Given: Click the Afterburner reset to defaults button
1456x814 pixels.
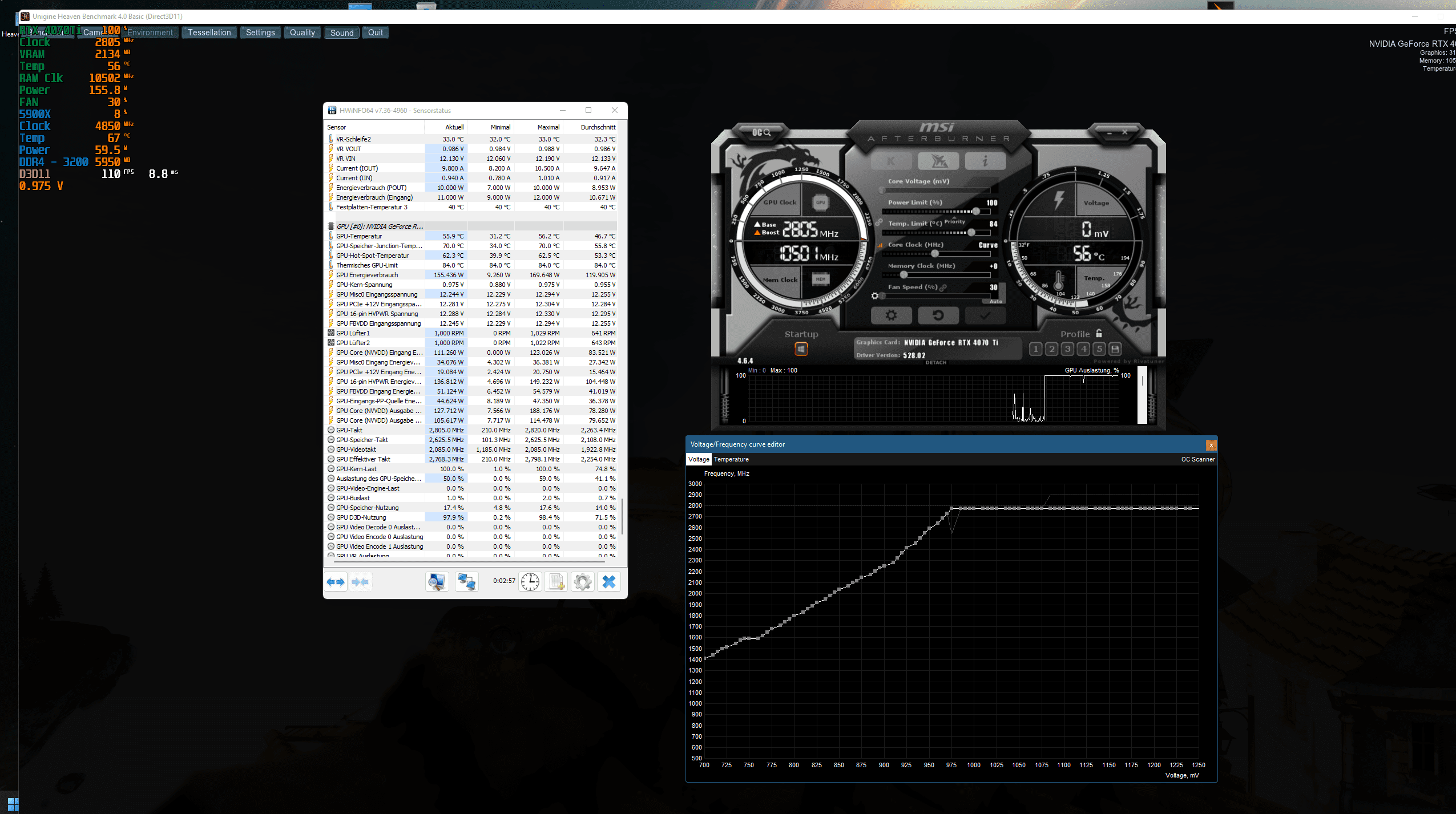Looking at the screenshot, I should (938, 315).
